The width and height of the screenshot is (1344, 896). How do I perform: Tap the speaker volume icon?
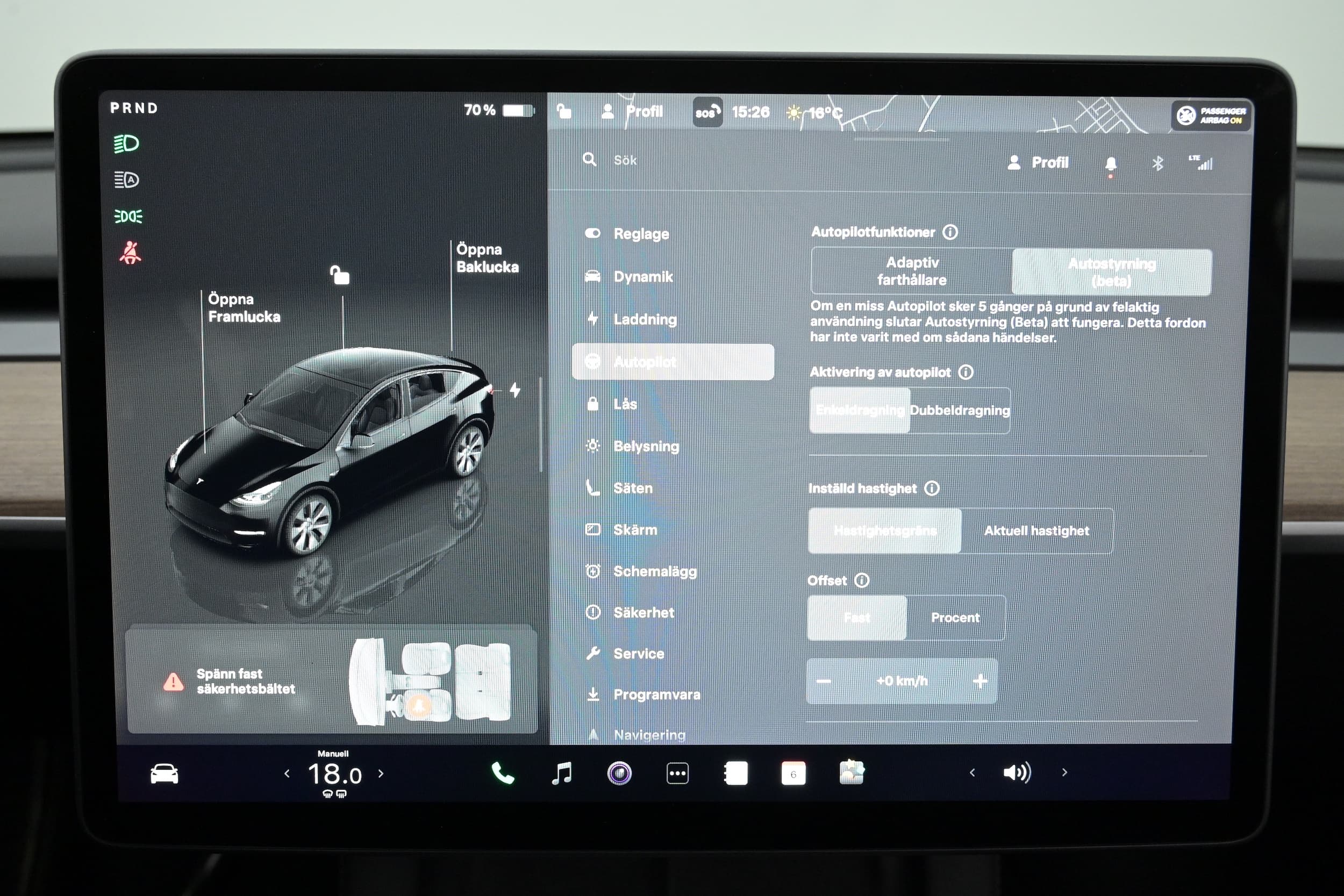[1017, 772]
